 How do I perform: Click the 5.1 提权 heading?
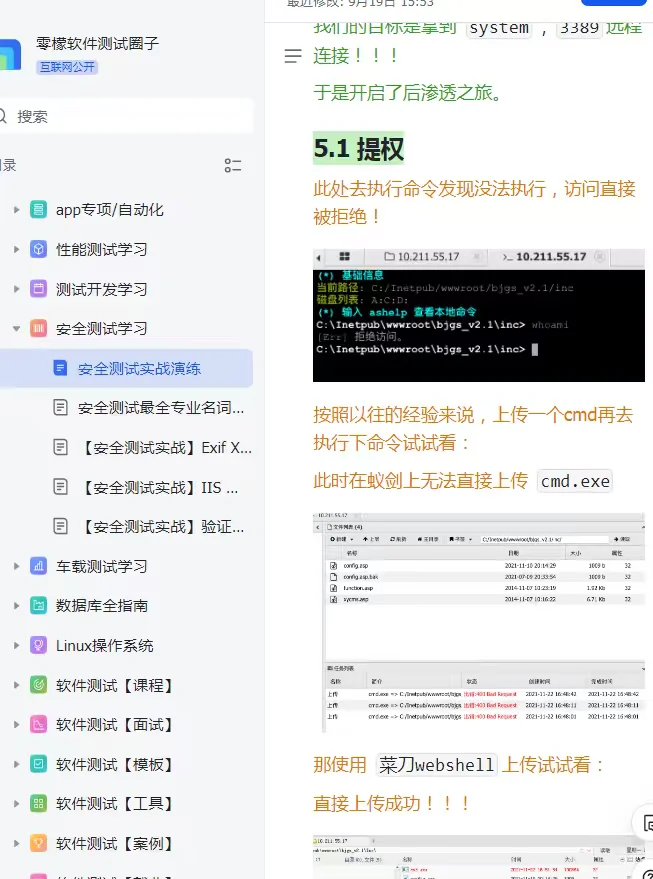point(359,149)
